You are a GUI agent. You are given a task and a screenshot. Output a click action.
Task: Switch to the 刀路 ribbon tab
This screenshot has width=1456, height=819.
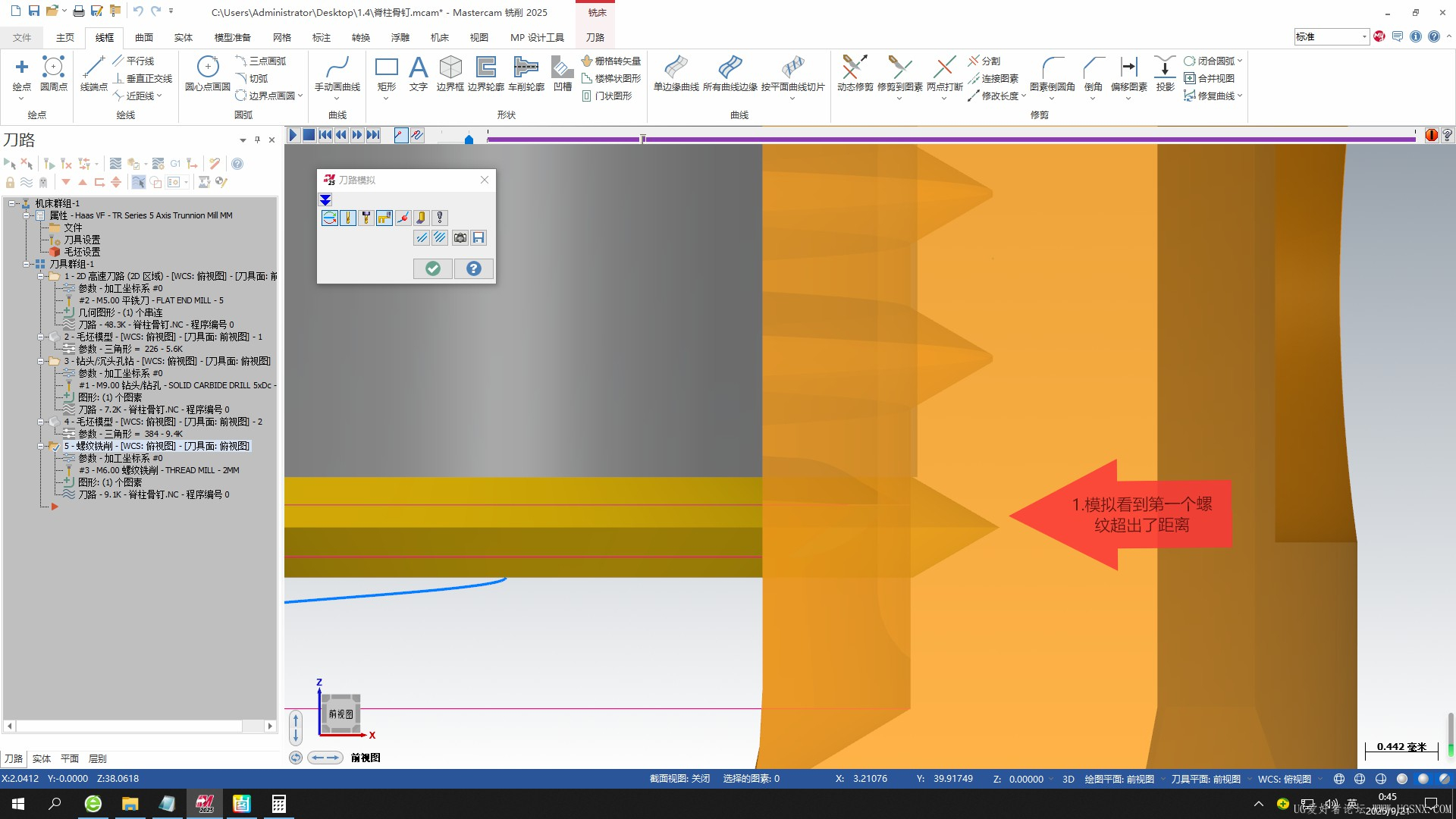click(595, 37)
